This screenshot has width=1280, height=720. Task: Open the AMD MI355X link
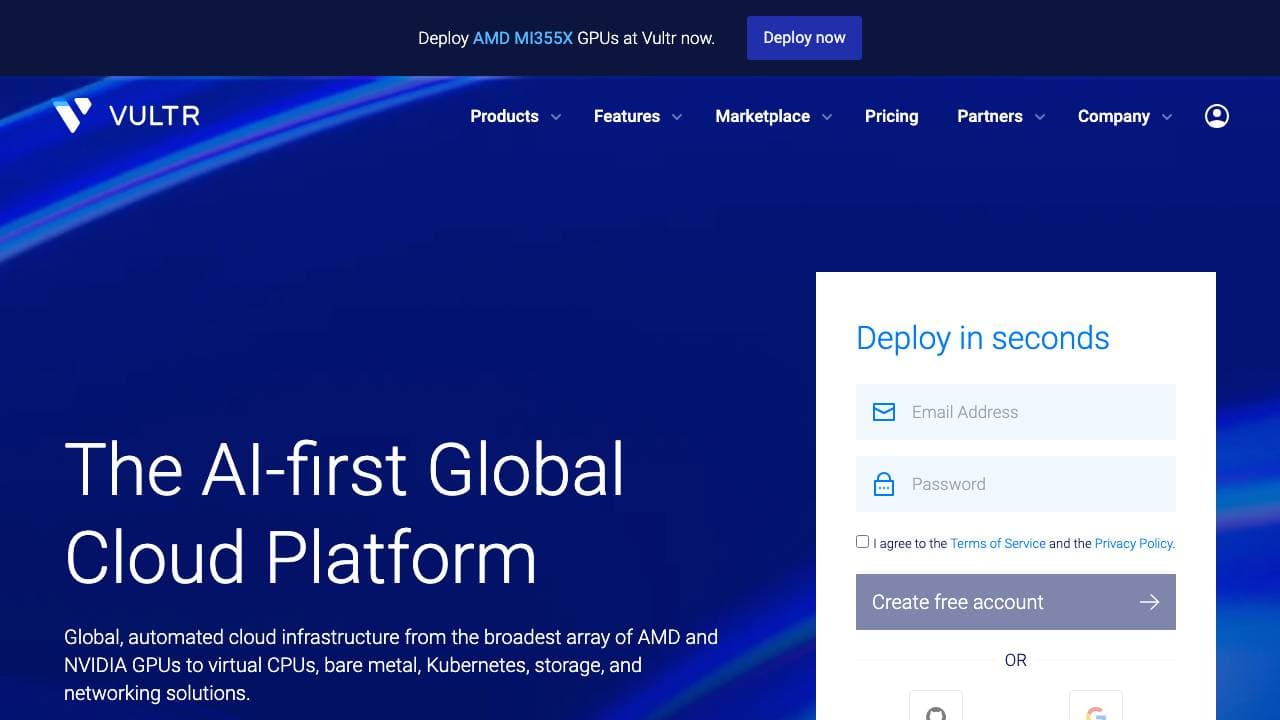[522, 38]
